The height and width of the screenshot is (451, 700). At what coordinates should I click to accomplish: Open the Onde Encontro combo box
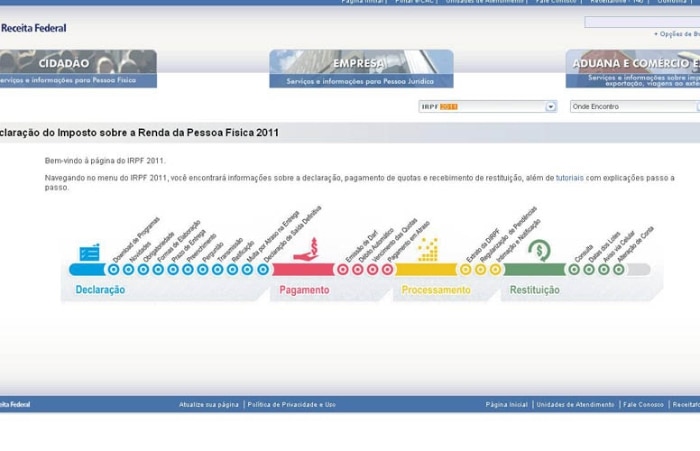pos(635,106)
